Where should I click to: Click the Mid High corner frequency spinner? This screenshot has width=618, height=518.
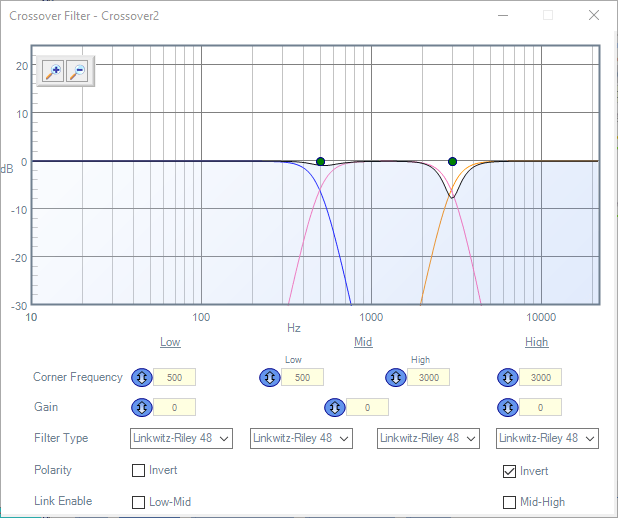(x=396, y=378)
